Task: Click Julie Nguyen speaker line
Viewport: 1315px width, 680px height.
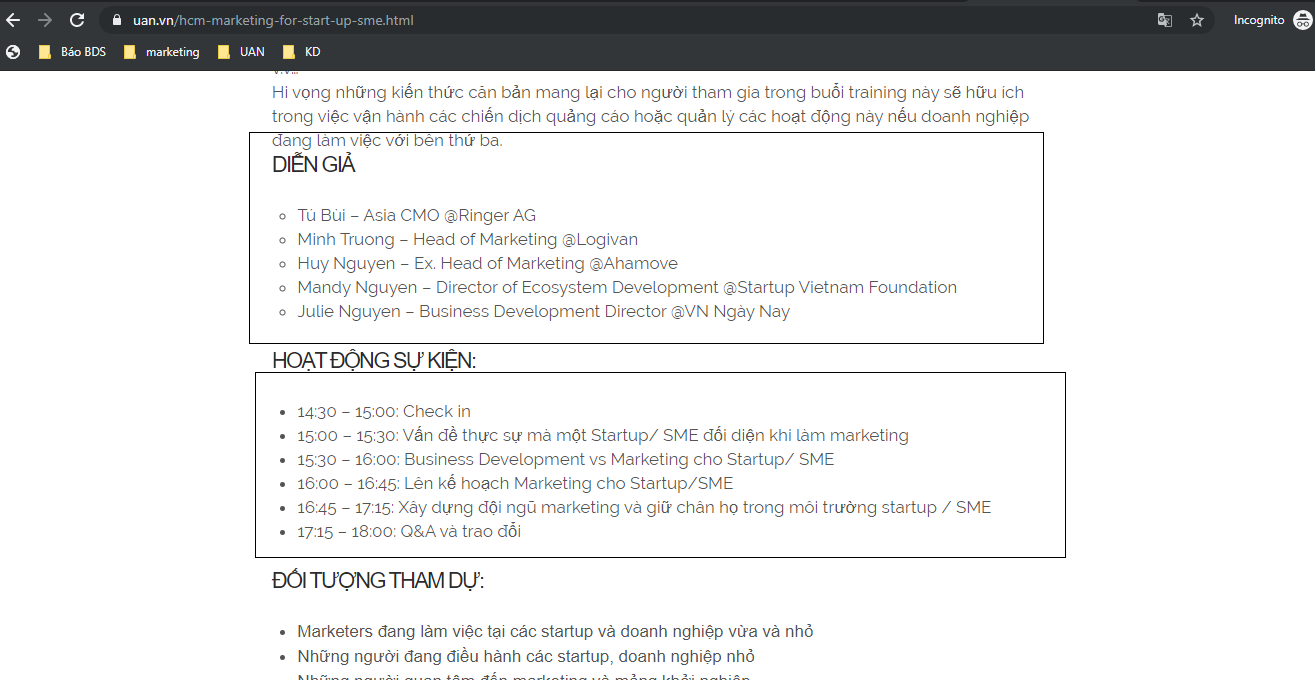Action: point(543,311)
